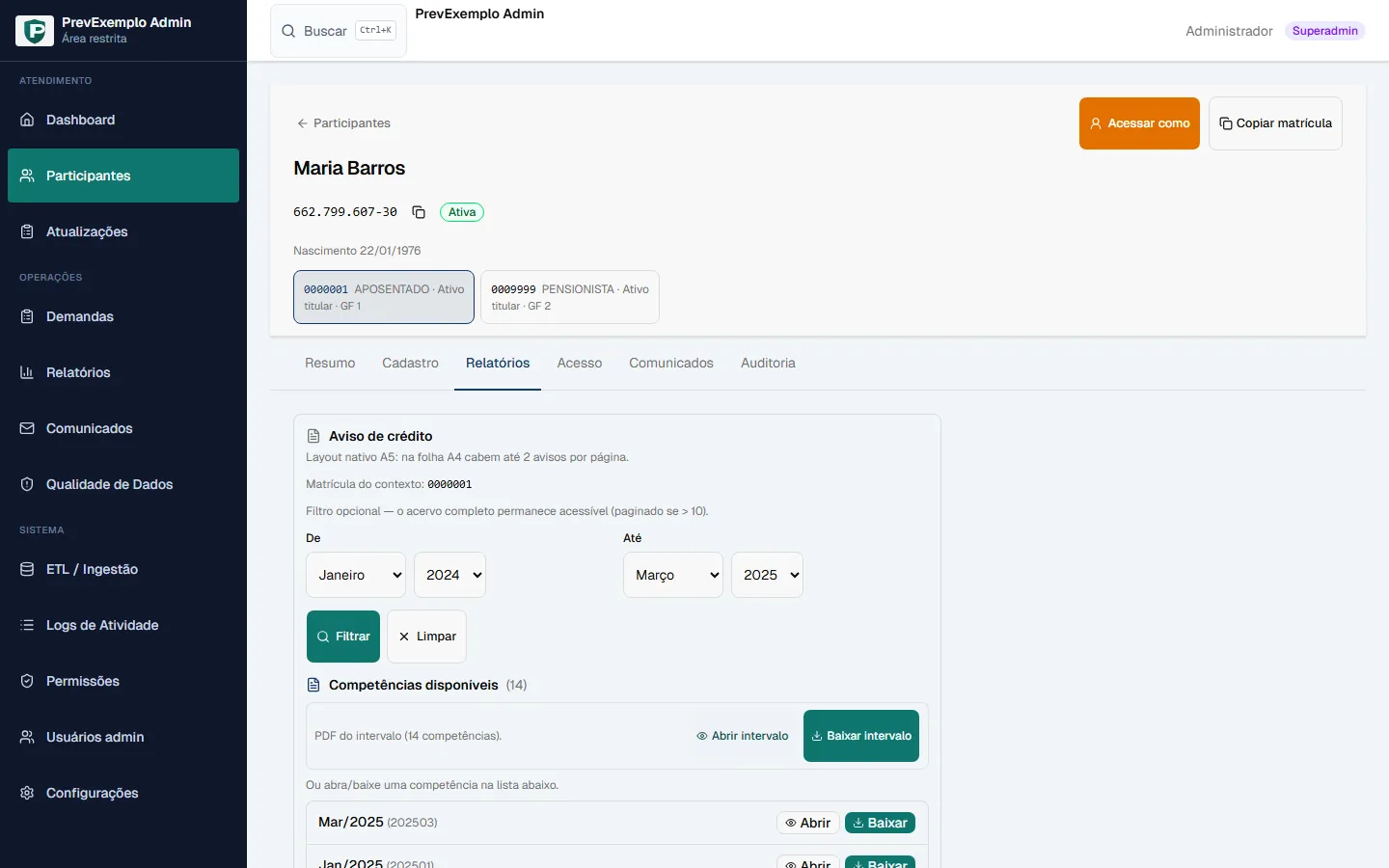The height and width of the screenshot is (868, 1389).
Task: Open the De month dropdown (Janeiro)
Action: click(356, 575)
